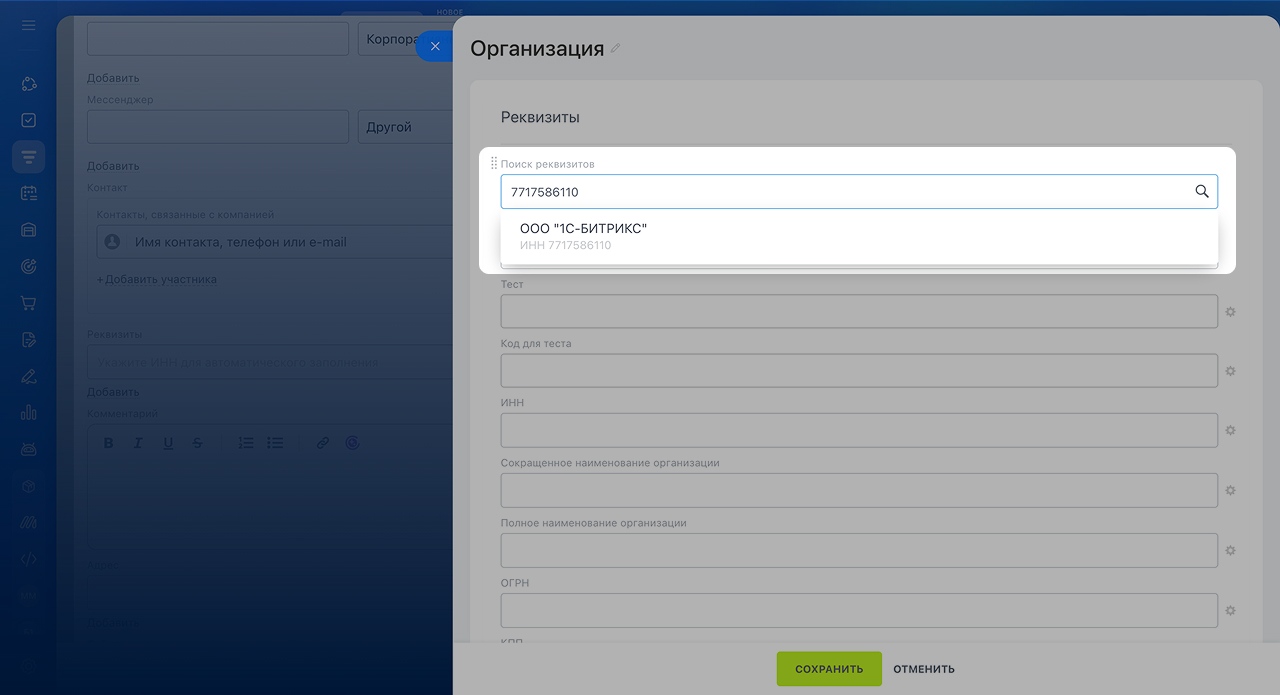Open the code brackets developer icon in sidebar

coord(28,559)
